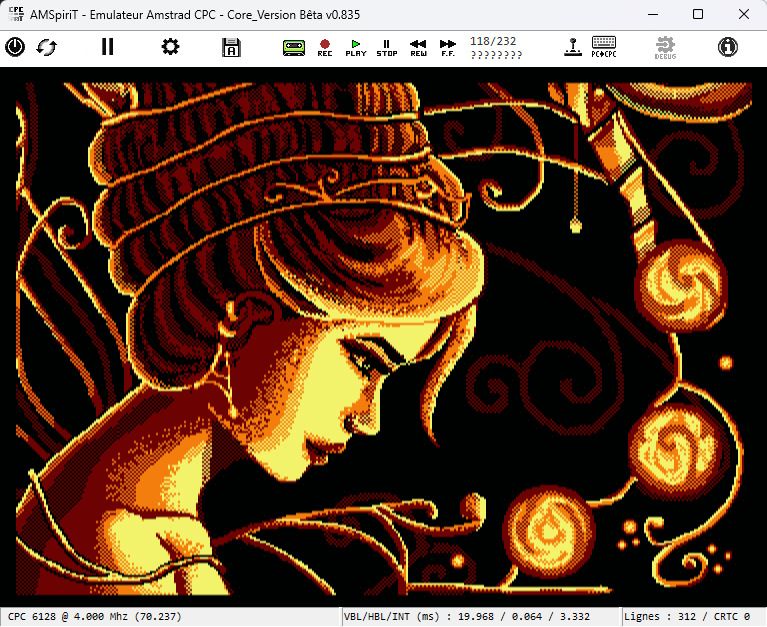The height and width of the screenshot is (627, 767).
Task: Click the CPC 6128 @ 4.000 Mhz status
Action: [94, 617]
